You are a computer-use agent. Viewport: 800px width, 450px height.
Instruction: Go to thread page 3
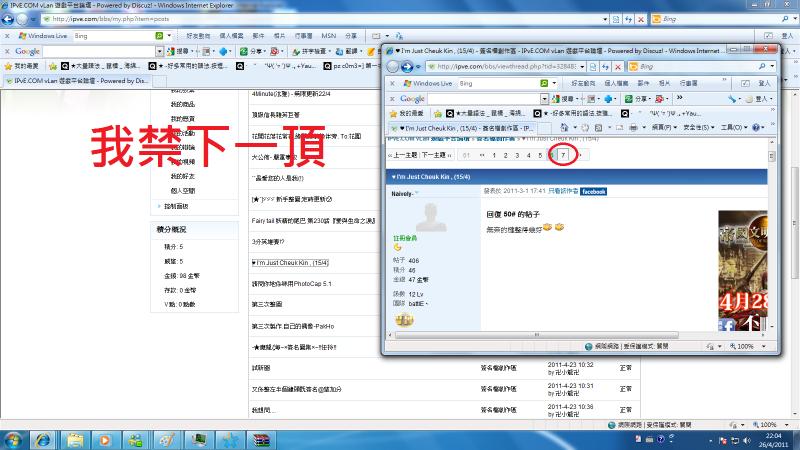517,155
